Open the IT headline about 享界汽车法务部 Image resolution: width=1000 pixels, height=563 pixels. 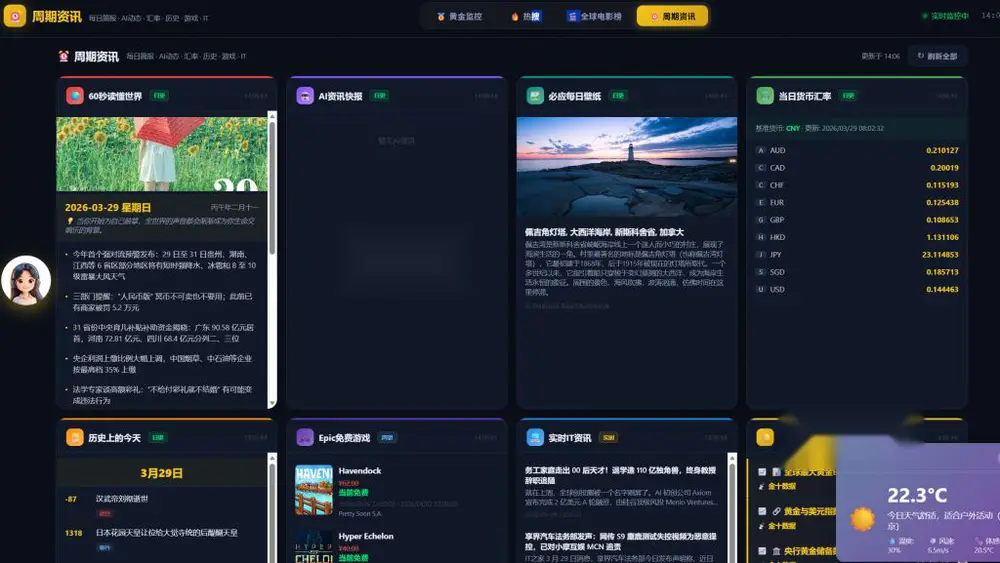pos(621,541)
